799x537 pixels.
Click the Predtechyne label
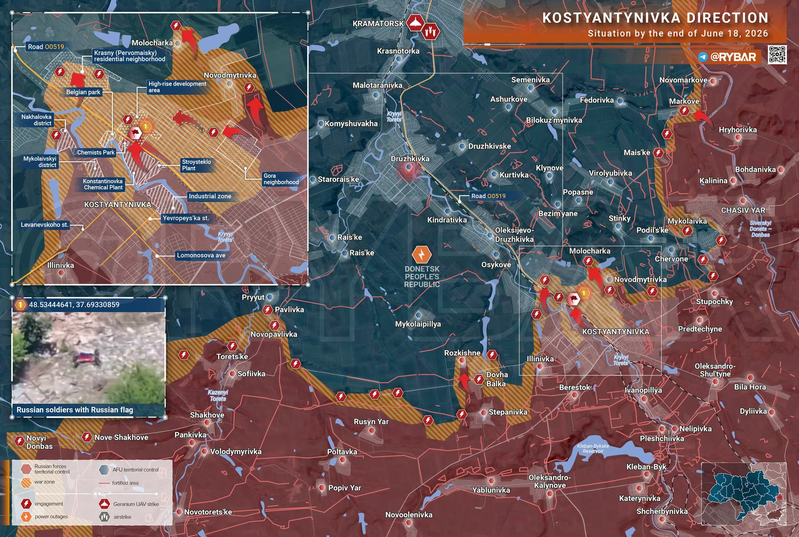point(700,329)
